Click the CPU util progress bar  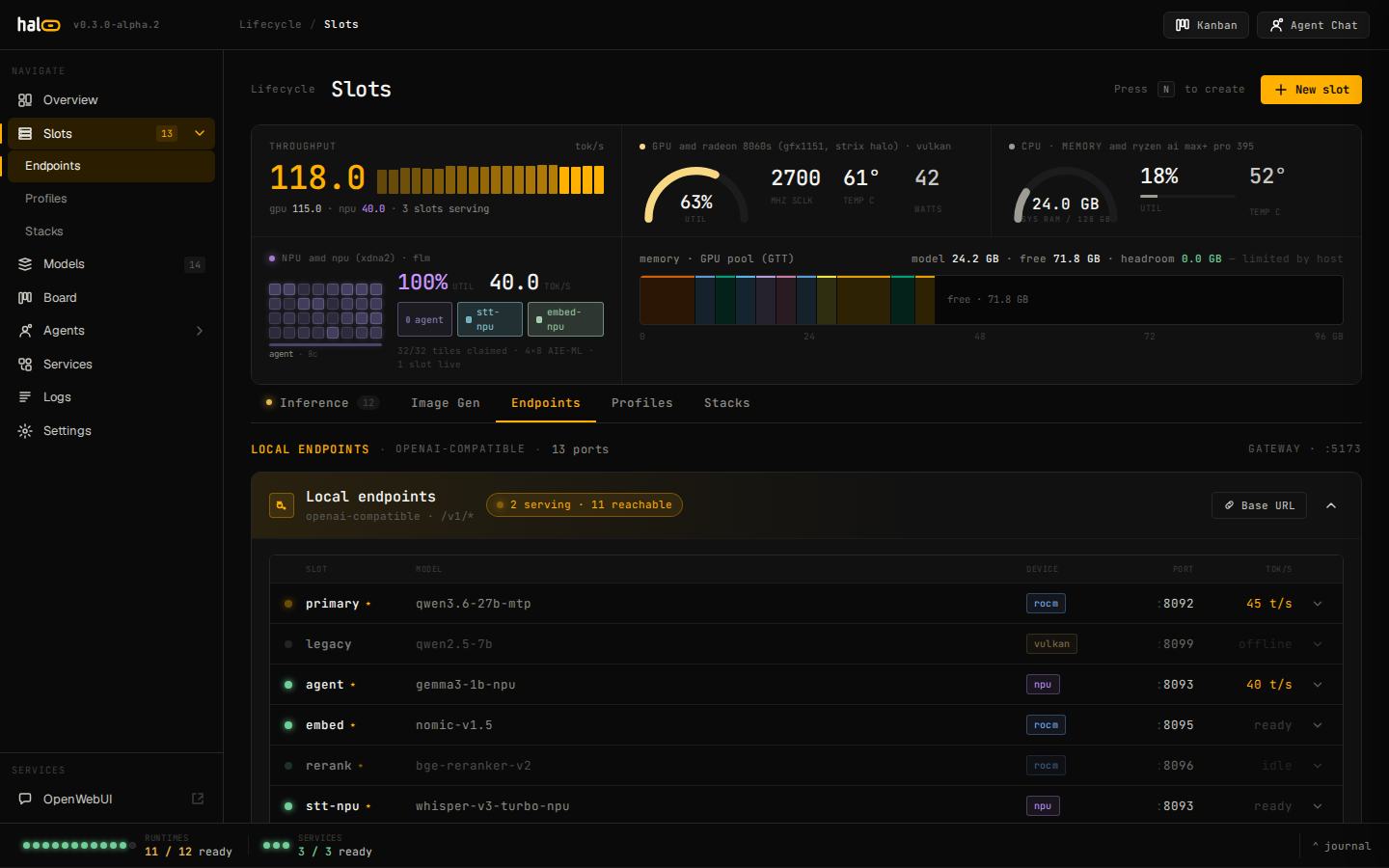point(1187,196)
